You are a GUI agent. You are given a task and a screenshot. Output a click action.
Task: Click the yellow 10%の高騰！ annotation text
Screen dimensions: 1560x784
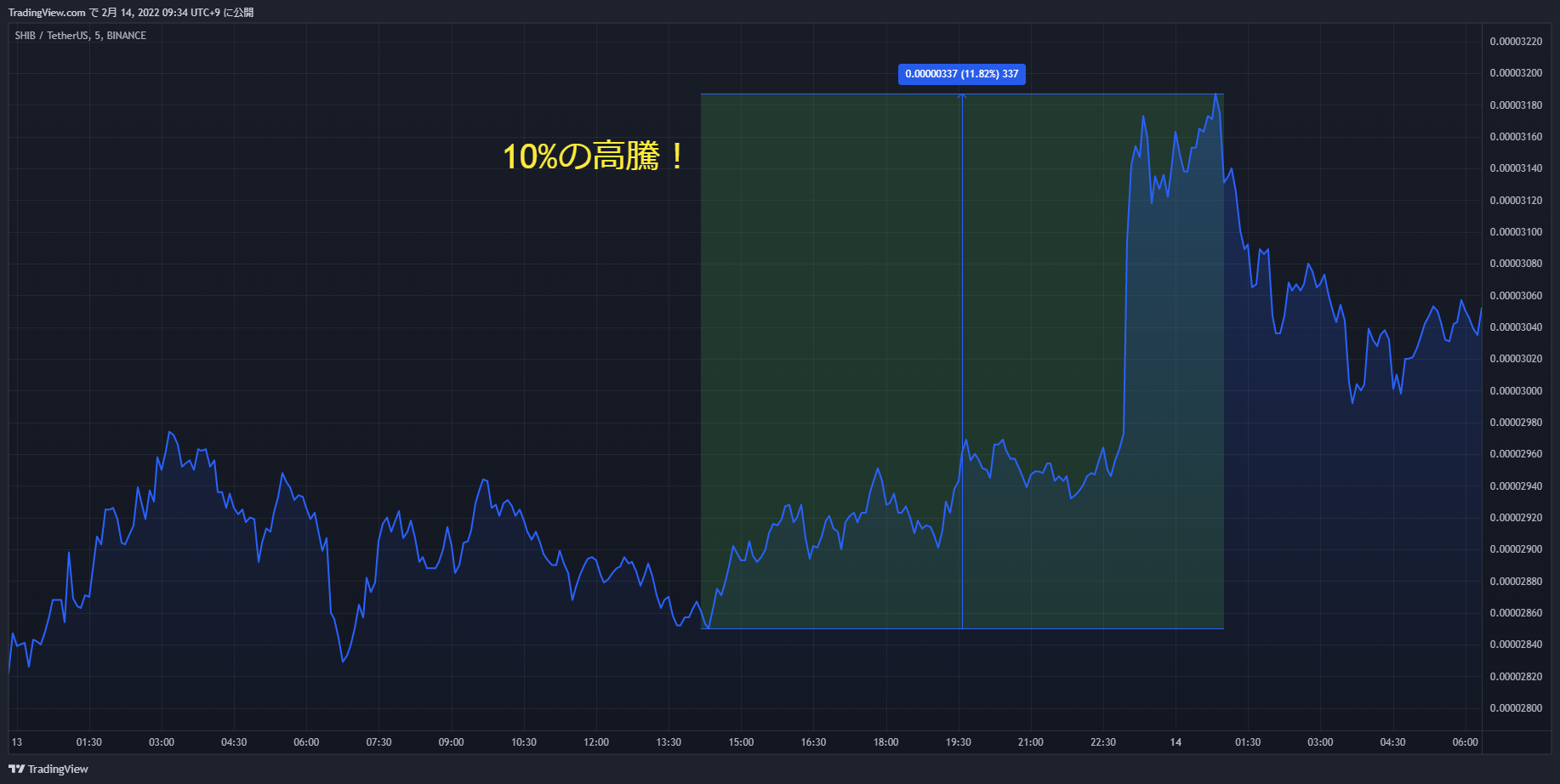click(x=595, y=156)
